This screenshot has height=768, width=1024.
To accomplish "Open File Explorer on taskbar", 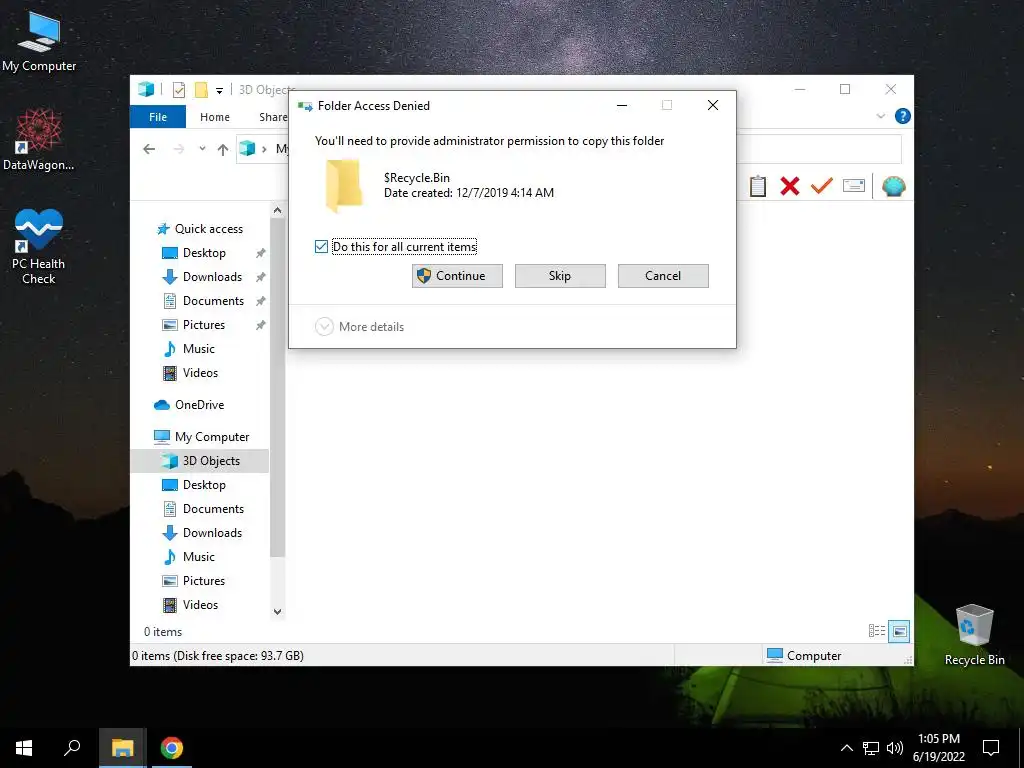I will [x=122, y=748].
